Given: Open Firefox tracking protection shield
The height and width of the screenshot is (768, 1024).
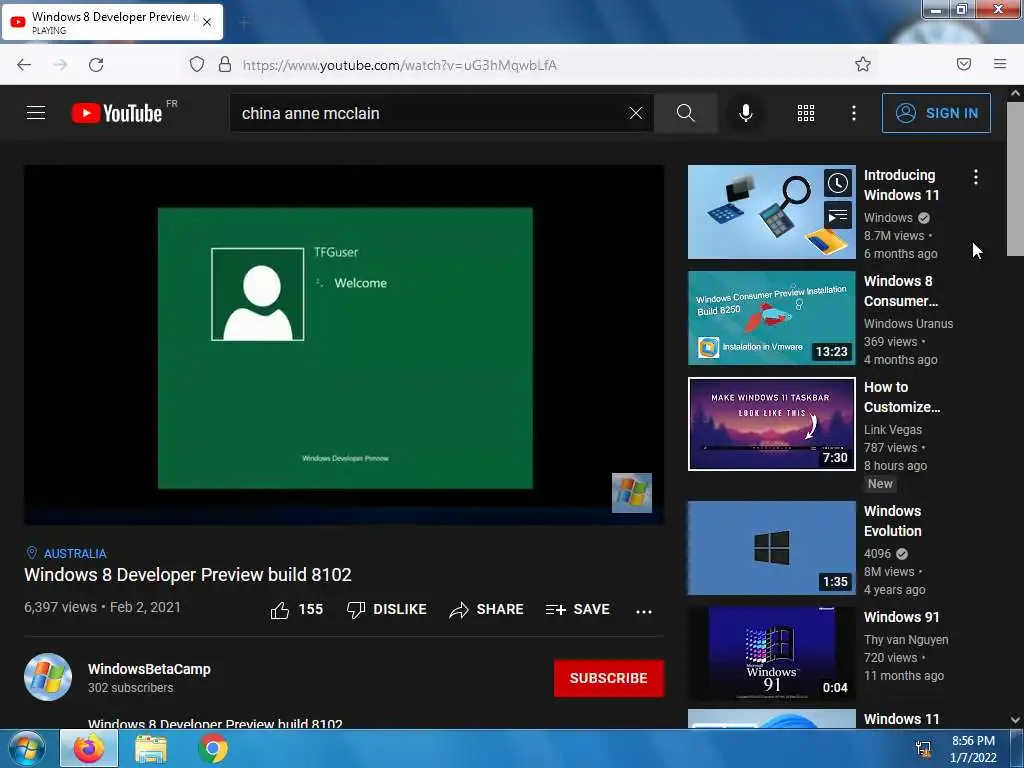Looking at the screenshot, I should [197, 64].
